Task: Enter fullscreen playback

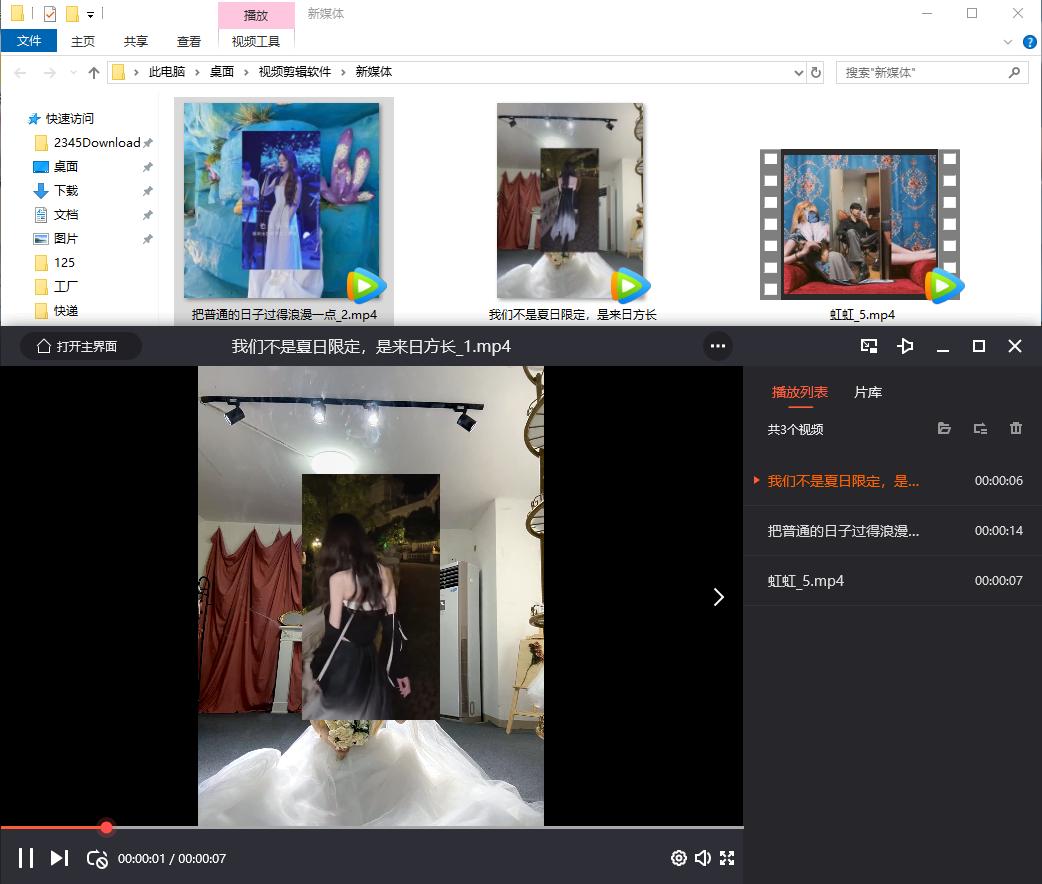Action: click(x=727, y=858)
